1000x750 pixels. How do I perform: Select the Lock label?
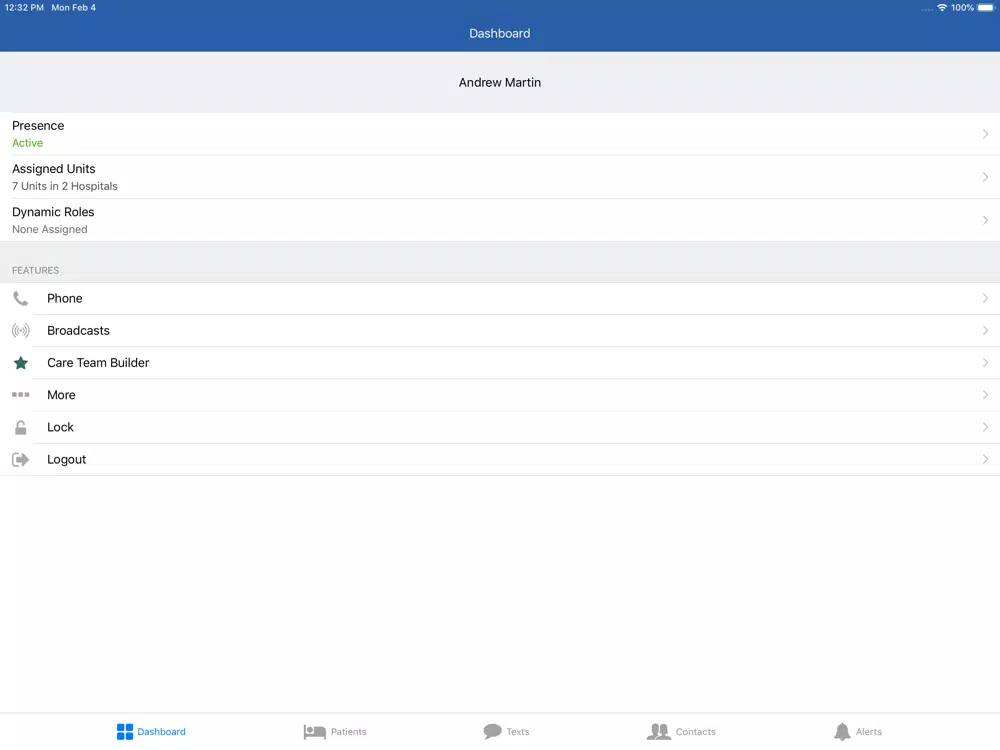click(x=61, y=427)
